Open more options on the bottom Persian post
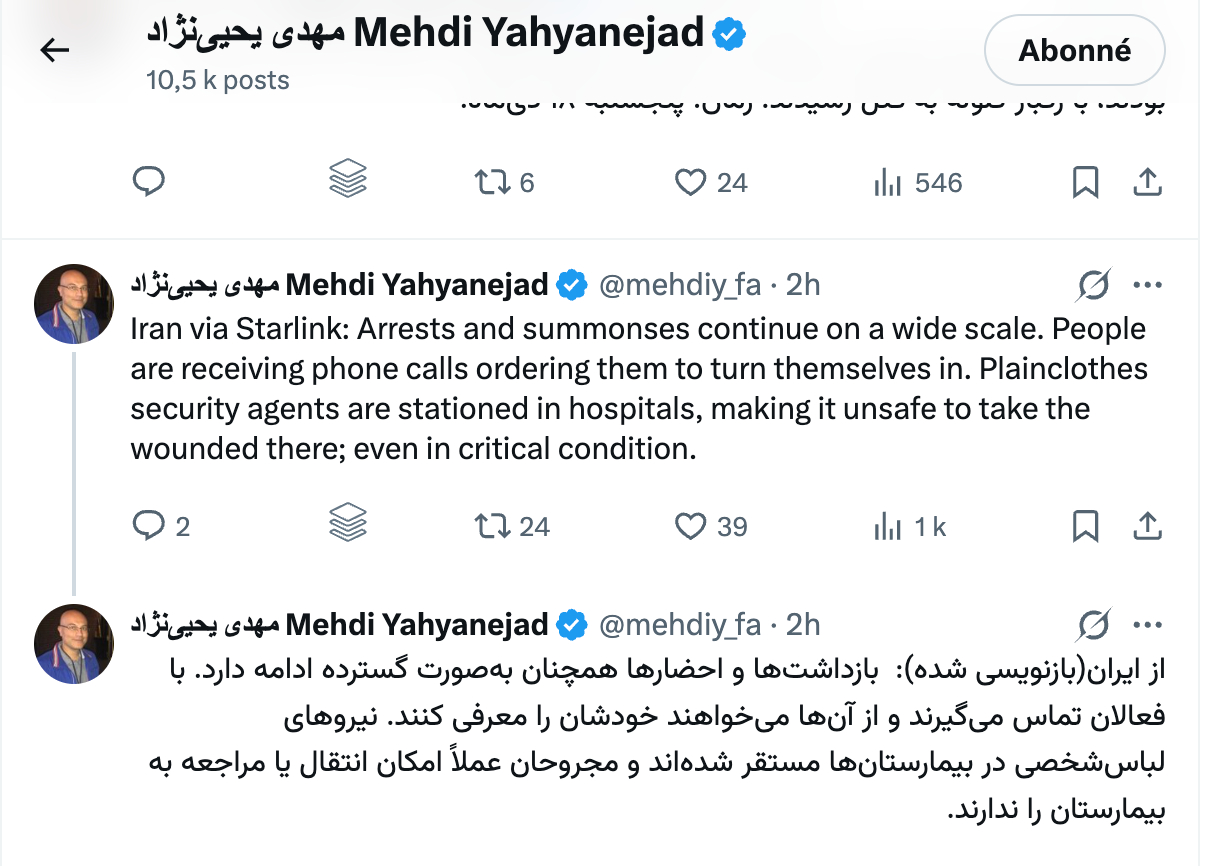The image size is (1214, 866). coord(1148,626)
